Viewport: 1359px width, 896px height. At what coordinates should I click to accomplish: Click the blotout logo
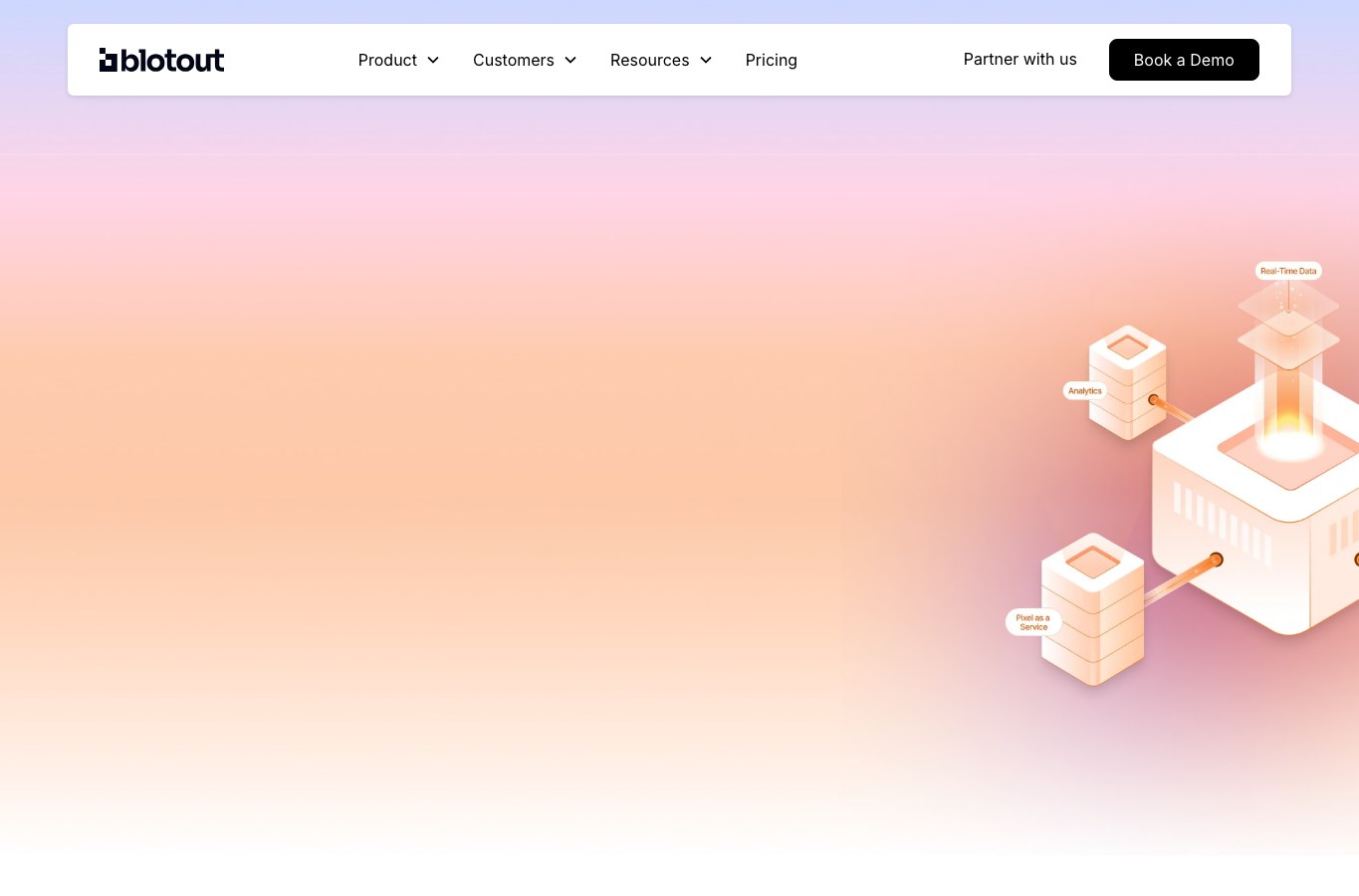point(161,60)
